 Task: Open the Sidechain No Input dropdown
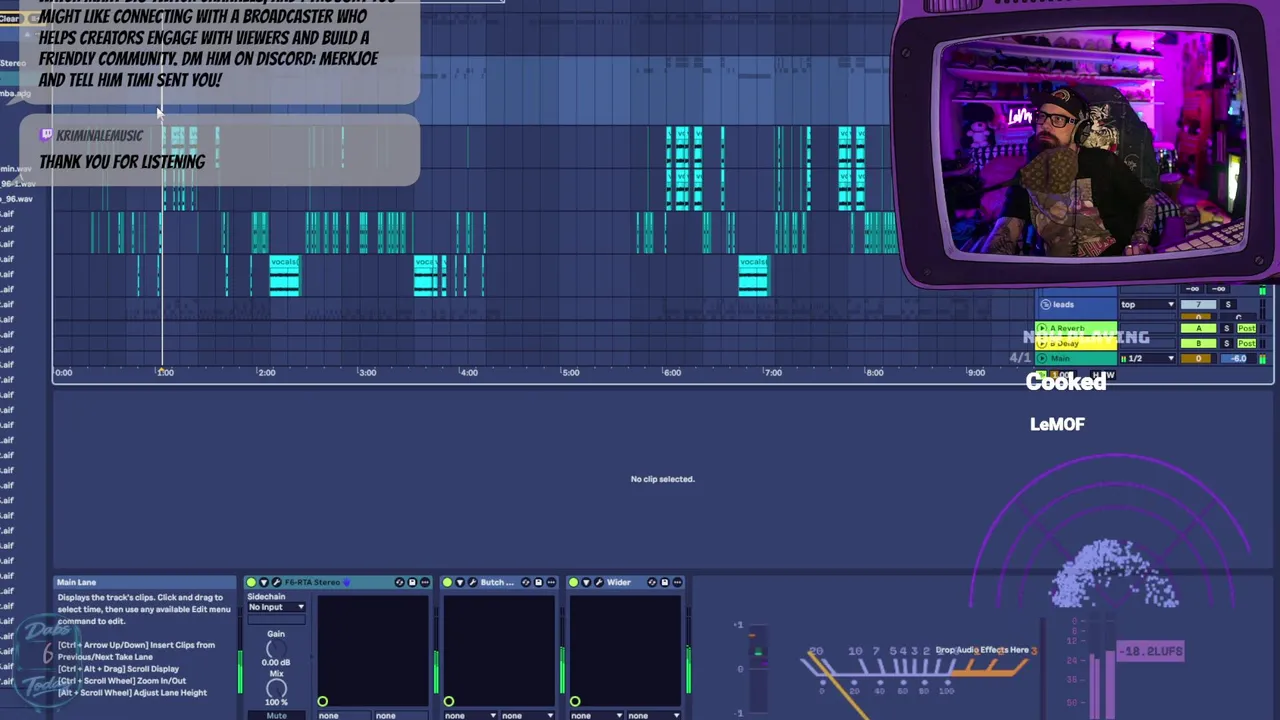click(x=276, y=607)
